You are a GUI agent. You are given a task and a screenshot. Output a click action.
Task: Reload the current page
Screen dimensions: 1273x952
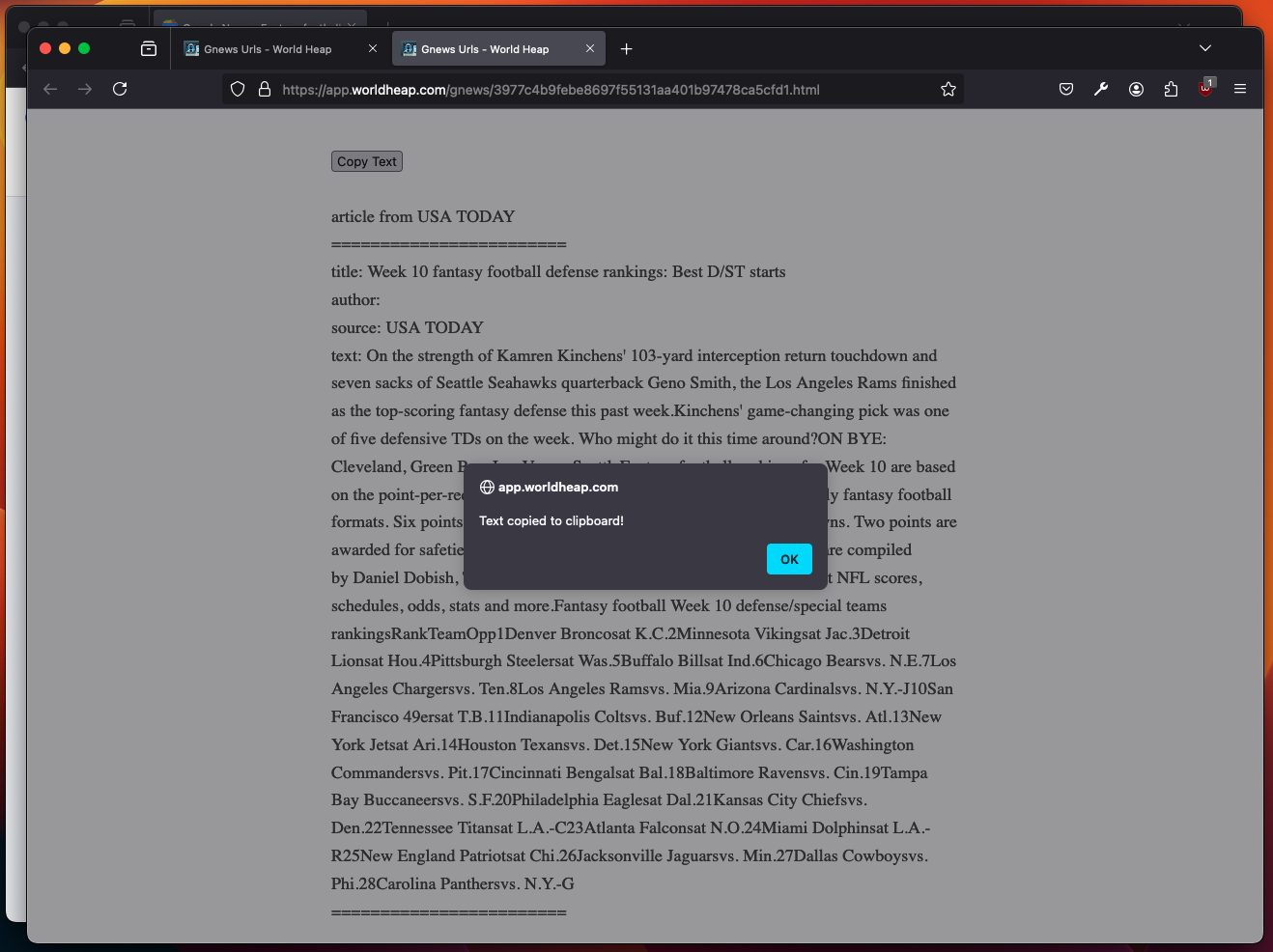click(x=120, y=89)
